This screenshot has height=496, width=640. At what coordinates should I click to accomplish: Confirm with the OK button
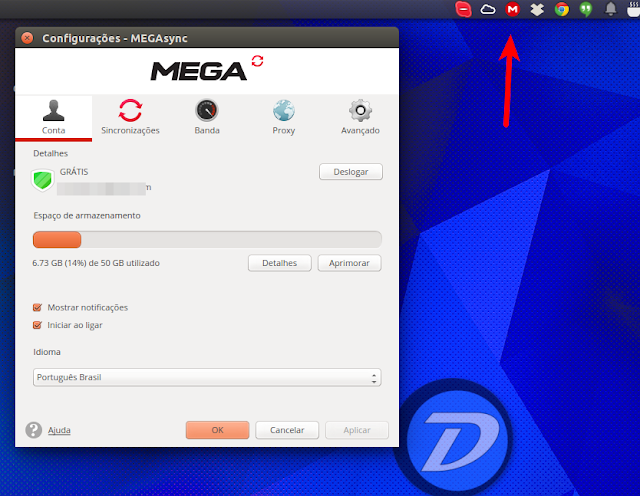[x=218, y=430]
